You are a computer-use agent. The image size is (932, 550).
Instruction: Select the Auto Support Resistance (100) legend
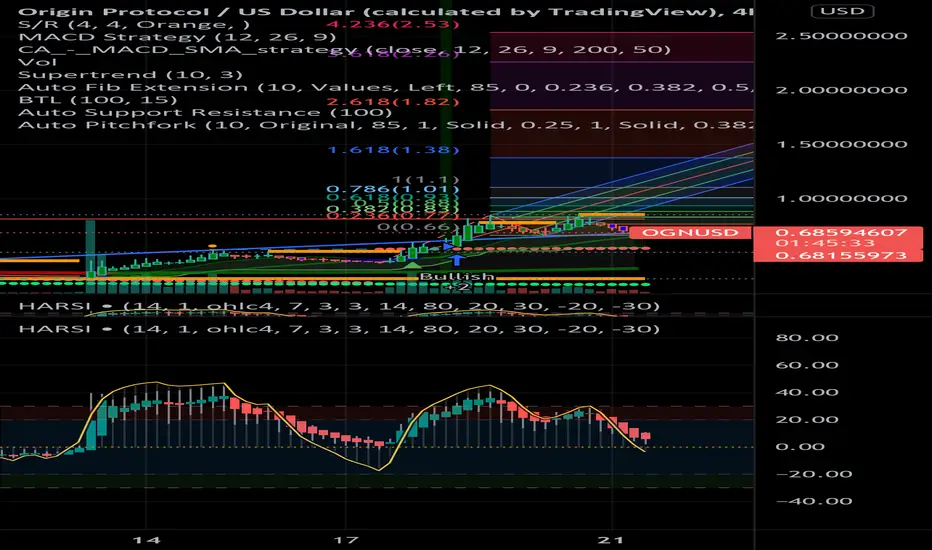coord(205,112)
